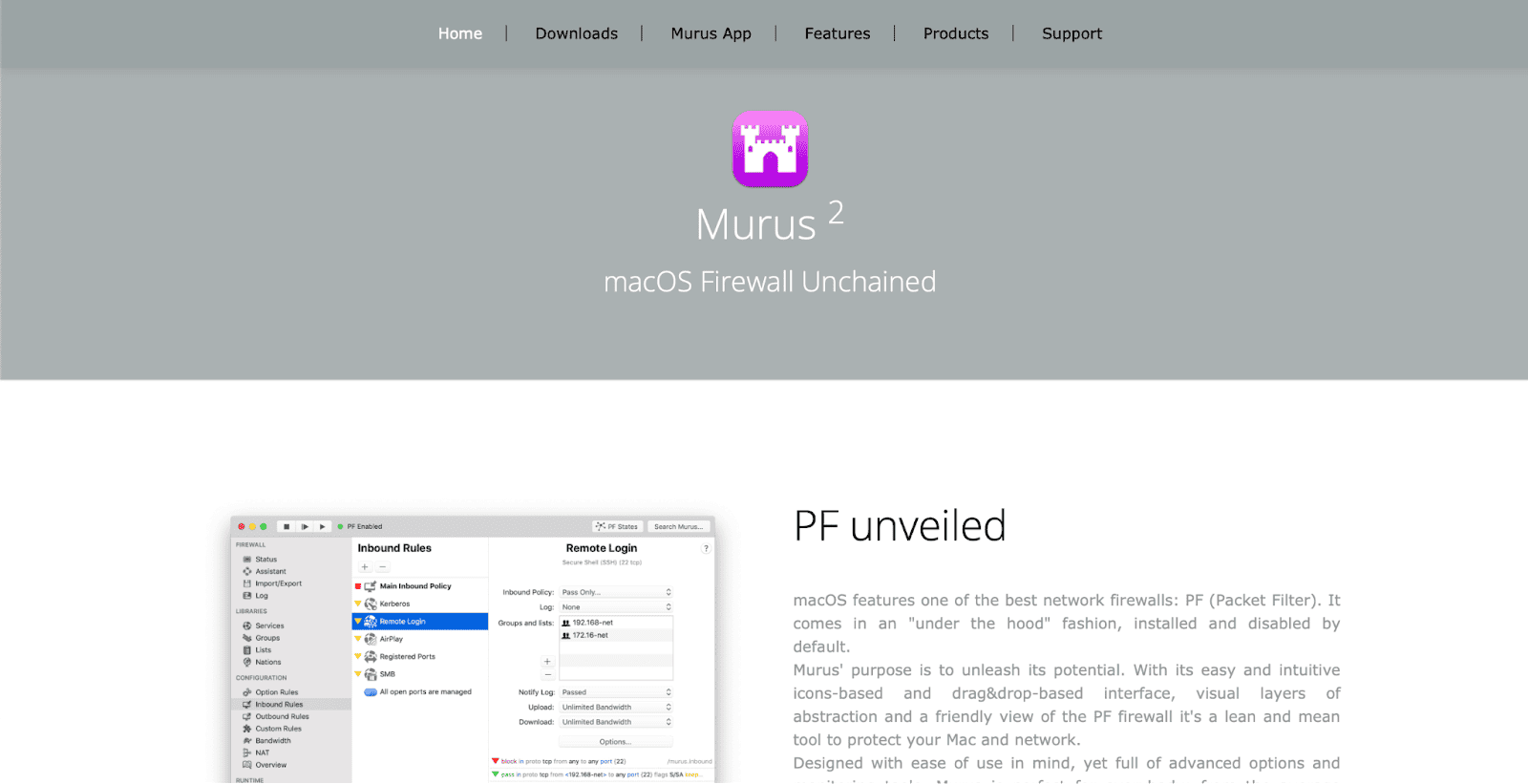
Task: Open the Features nav item
Action: (838, 33)
